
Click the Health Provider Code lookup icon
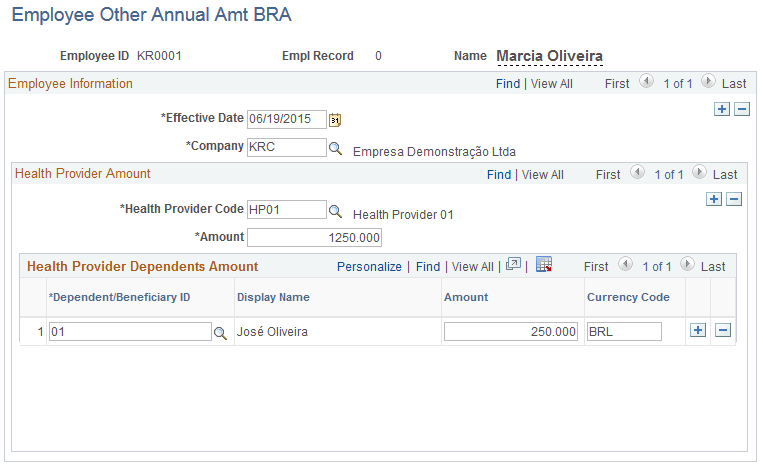[x=336, y=211]
